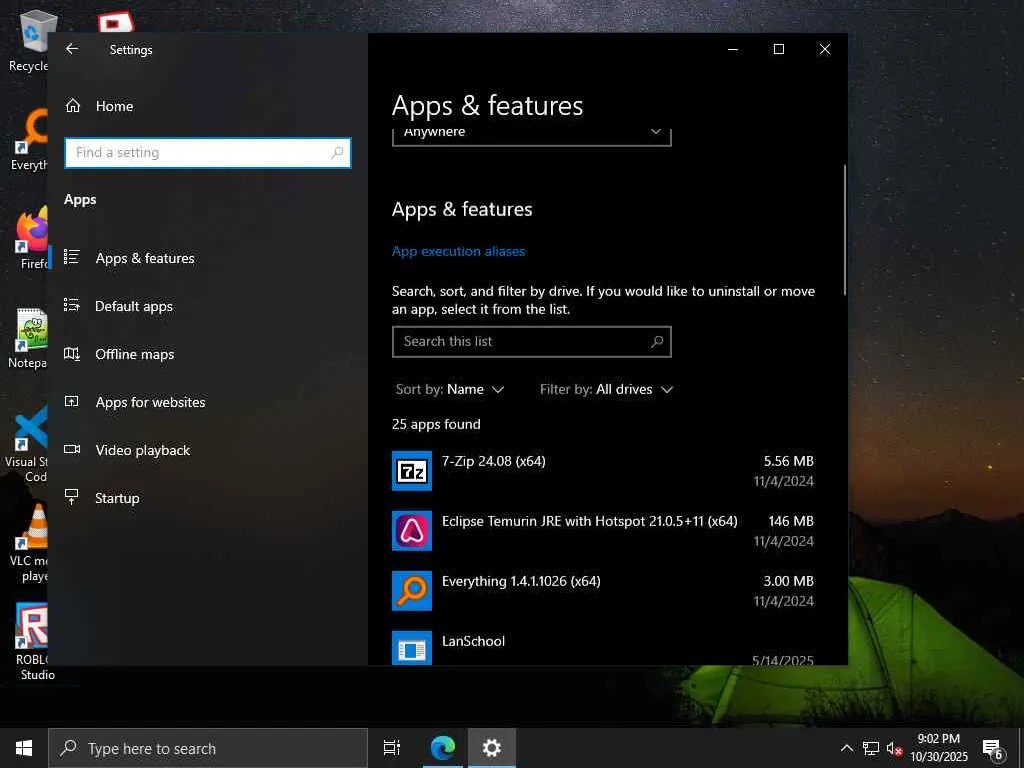Close the Settings window
This screenshot has height=768, width=1024.
pos(825,49)
